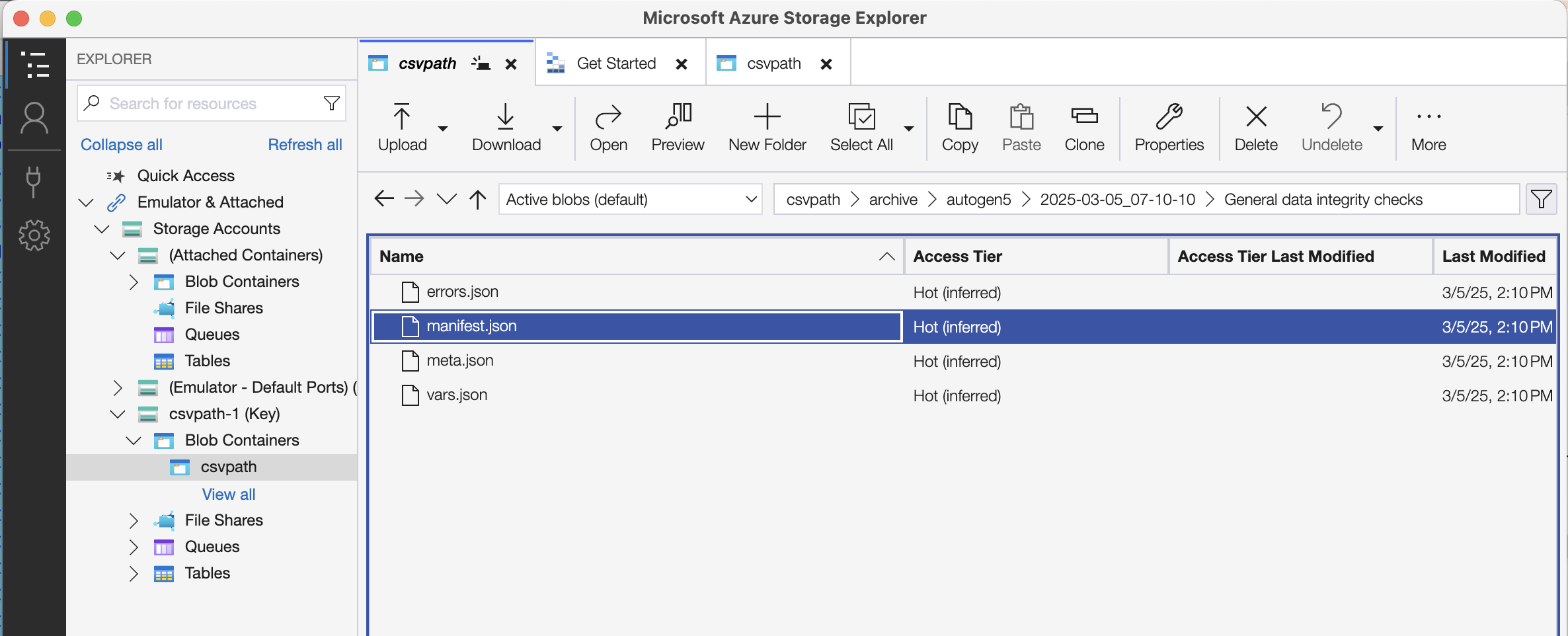
Task: Open the second csvpath tab
Action: (773, 63)
